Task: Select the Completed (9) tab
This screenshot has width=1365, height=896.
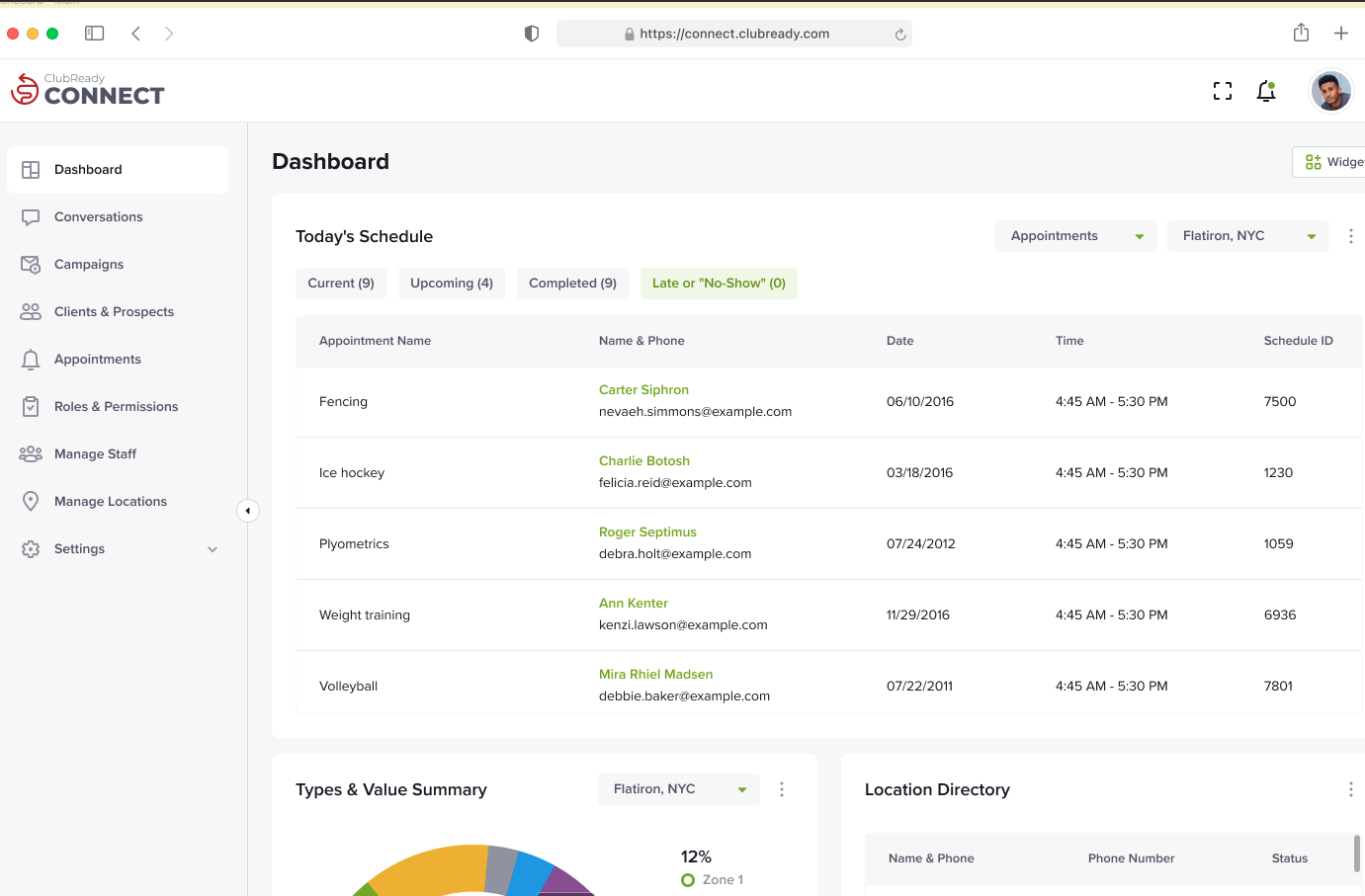Action: pyautogui.click(x=572, y=284)
